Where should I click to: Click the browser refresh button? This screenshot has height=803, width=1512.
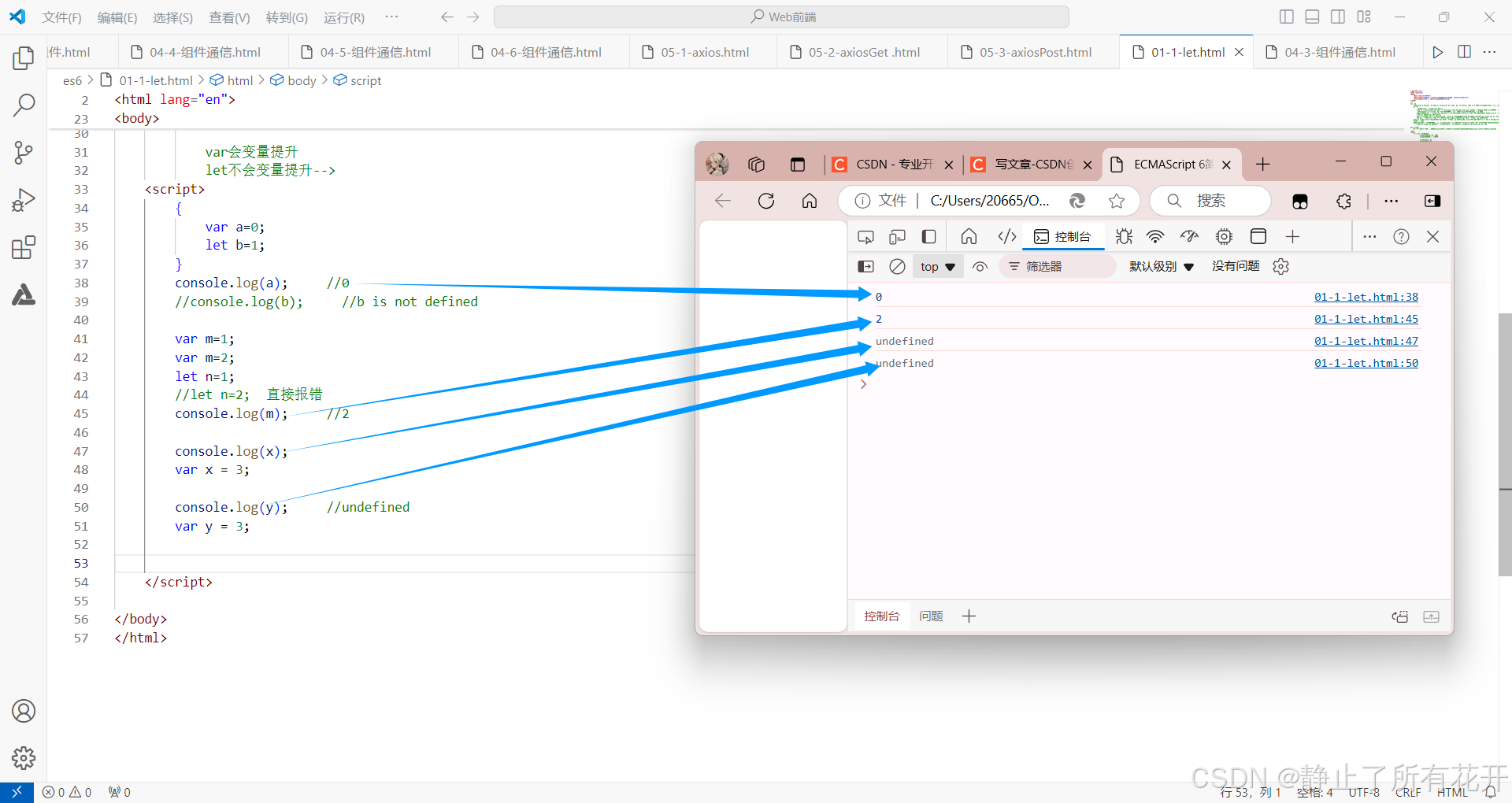pos(766,201)
